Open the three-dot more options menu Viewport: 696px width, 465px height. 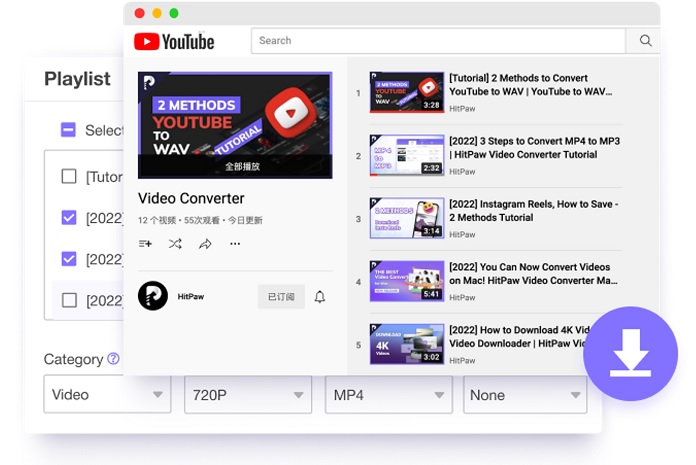click(x=235, y=244)
